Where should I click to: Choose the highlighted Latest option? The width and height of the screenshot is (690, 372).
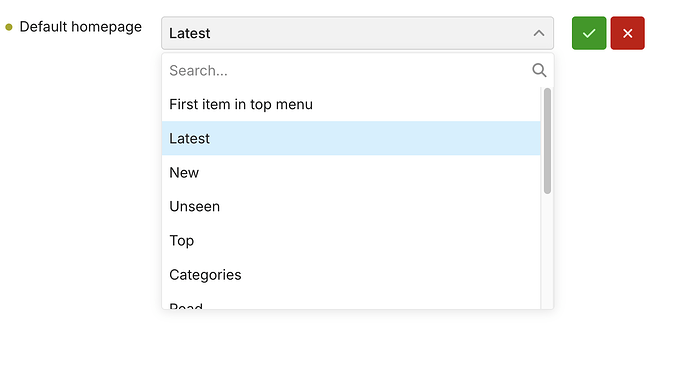coord(351,138)
